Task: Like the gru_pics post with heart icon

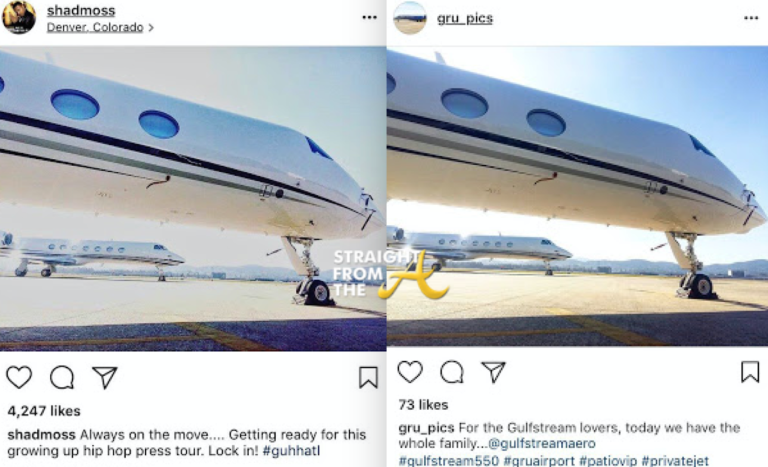Action: (410, 371)
